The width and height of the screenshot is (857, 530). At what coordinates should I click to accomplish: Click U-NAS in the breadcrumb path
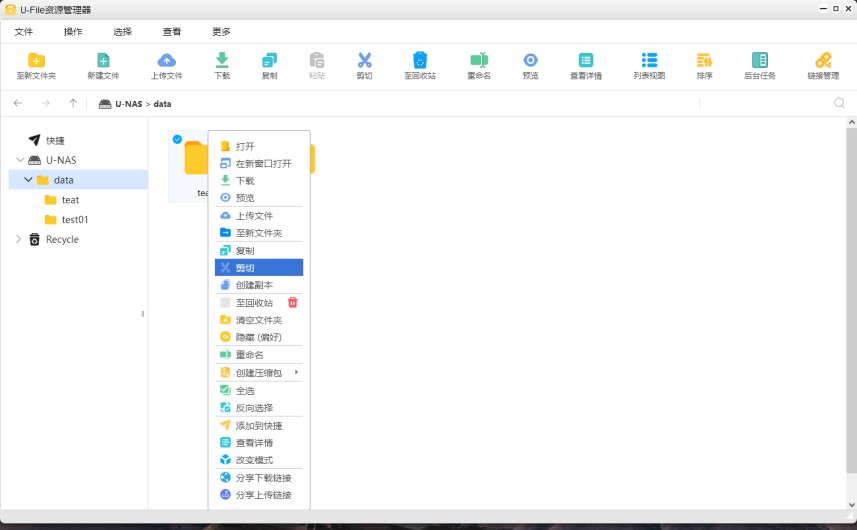tap(128, 104)
